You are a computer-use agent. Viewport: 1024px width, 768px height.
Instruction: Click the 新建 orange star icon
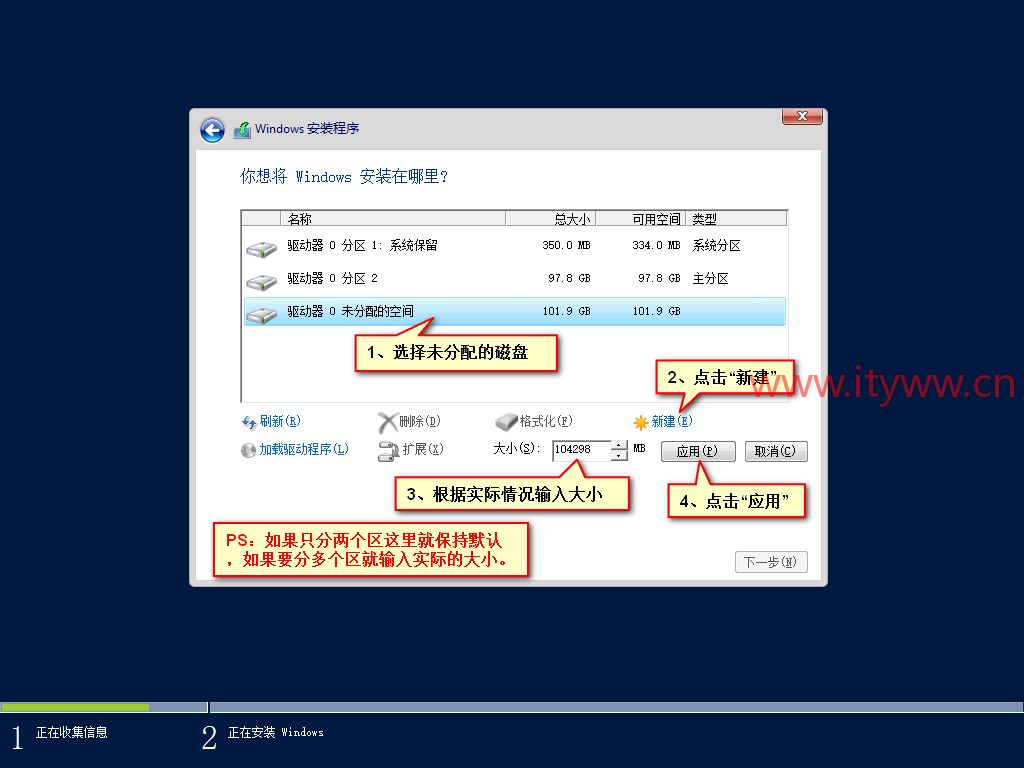(641, 423)
